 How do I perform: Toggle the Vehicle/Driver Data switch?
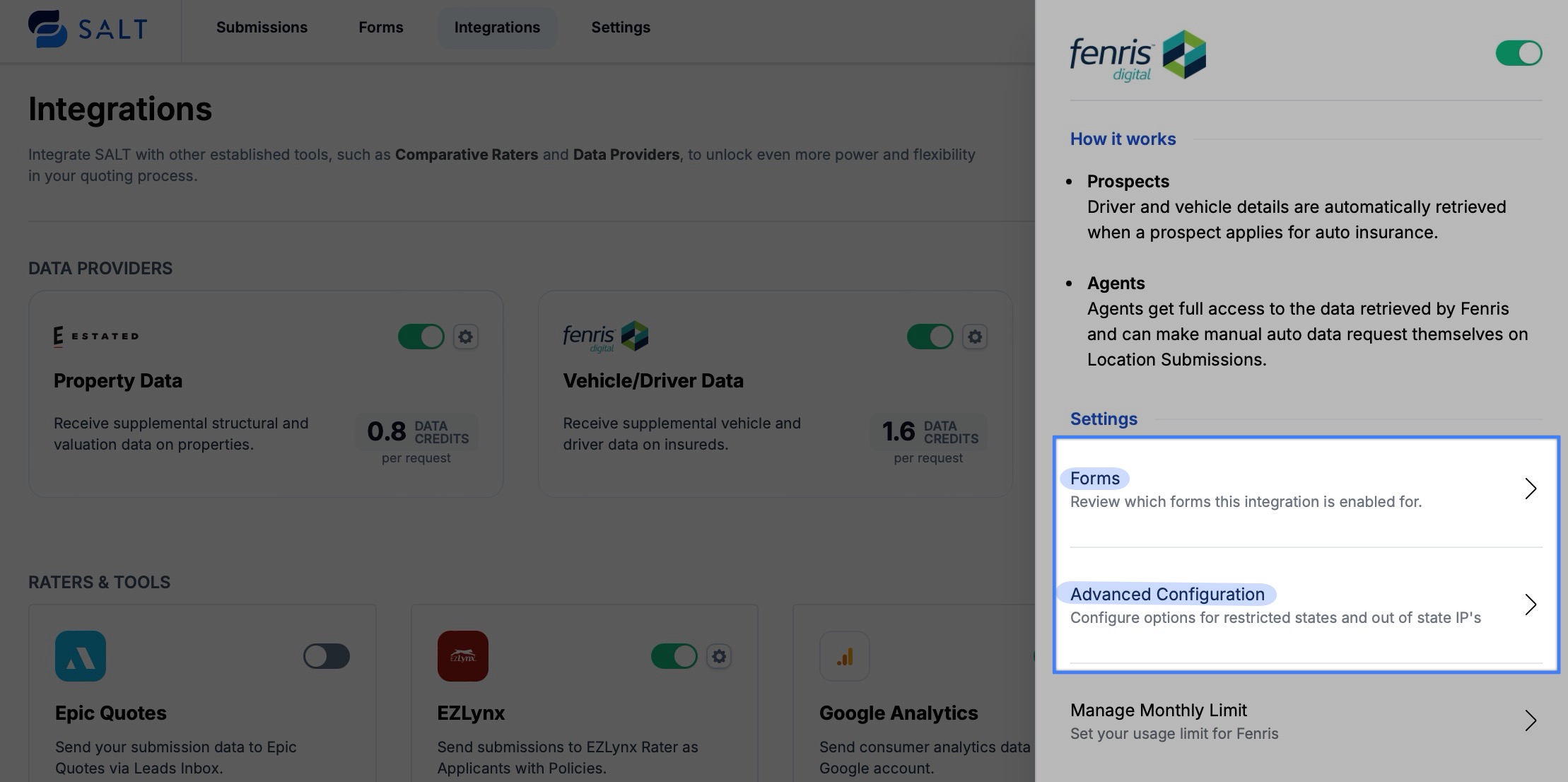[930, 337]
